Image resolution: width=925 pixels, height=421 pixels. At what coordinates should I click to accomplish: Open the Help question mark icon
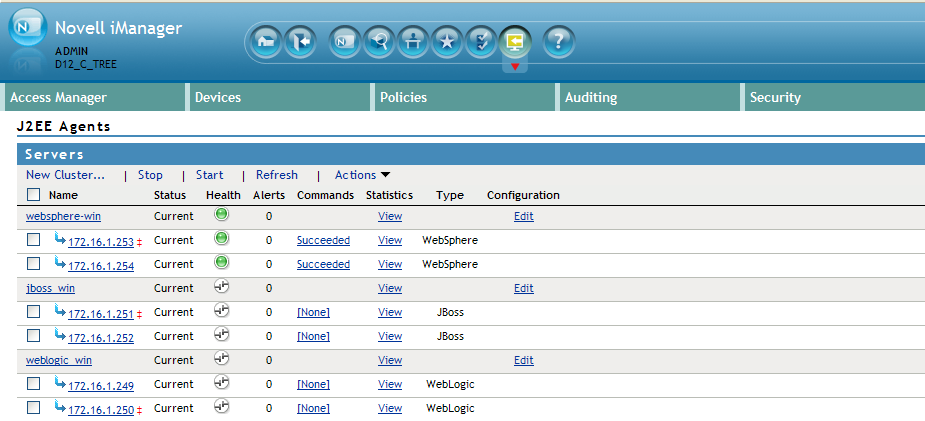point(559,42)
